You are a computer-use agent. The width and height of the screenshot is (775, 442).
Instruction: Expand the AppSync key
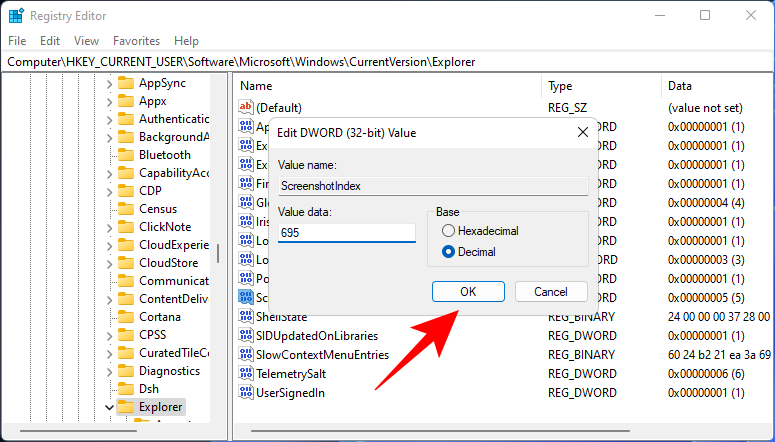109,83
